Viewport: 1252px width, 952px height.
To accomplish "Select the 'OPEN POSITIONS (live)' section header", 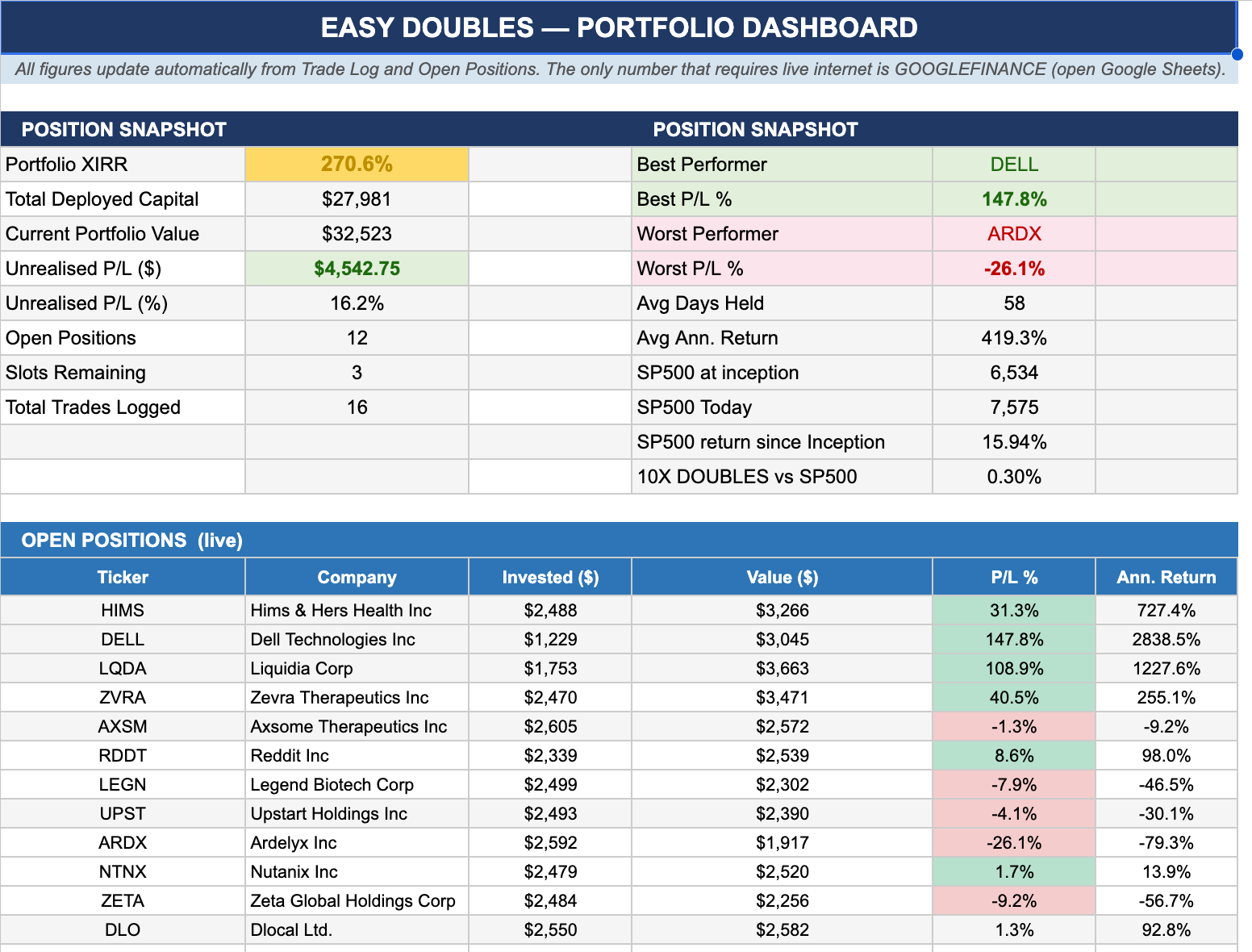I will 619,540.
